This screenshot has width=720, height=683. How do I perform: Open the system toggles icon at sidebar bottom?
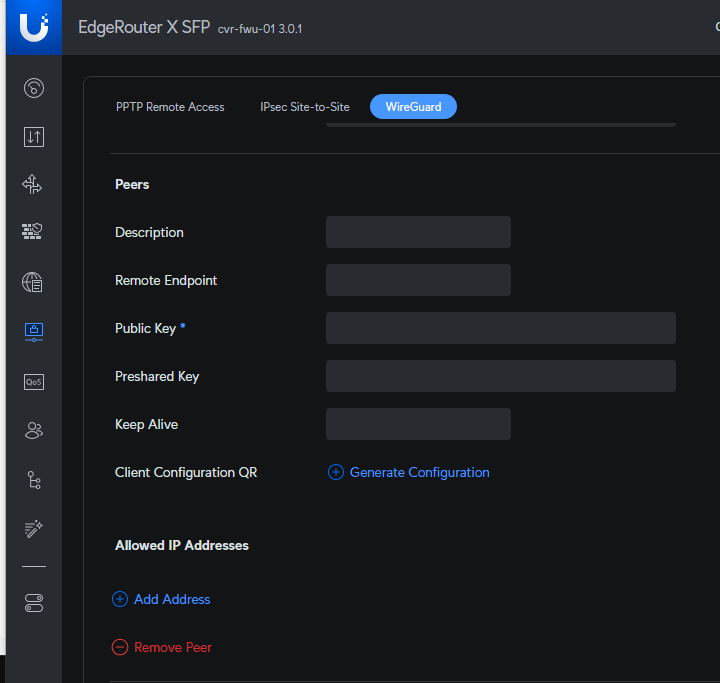click(33, 603)
